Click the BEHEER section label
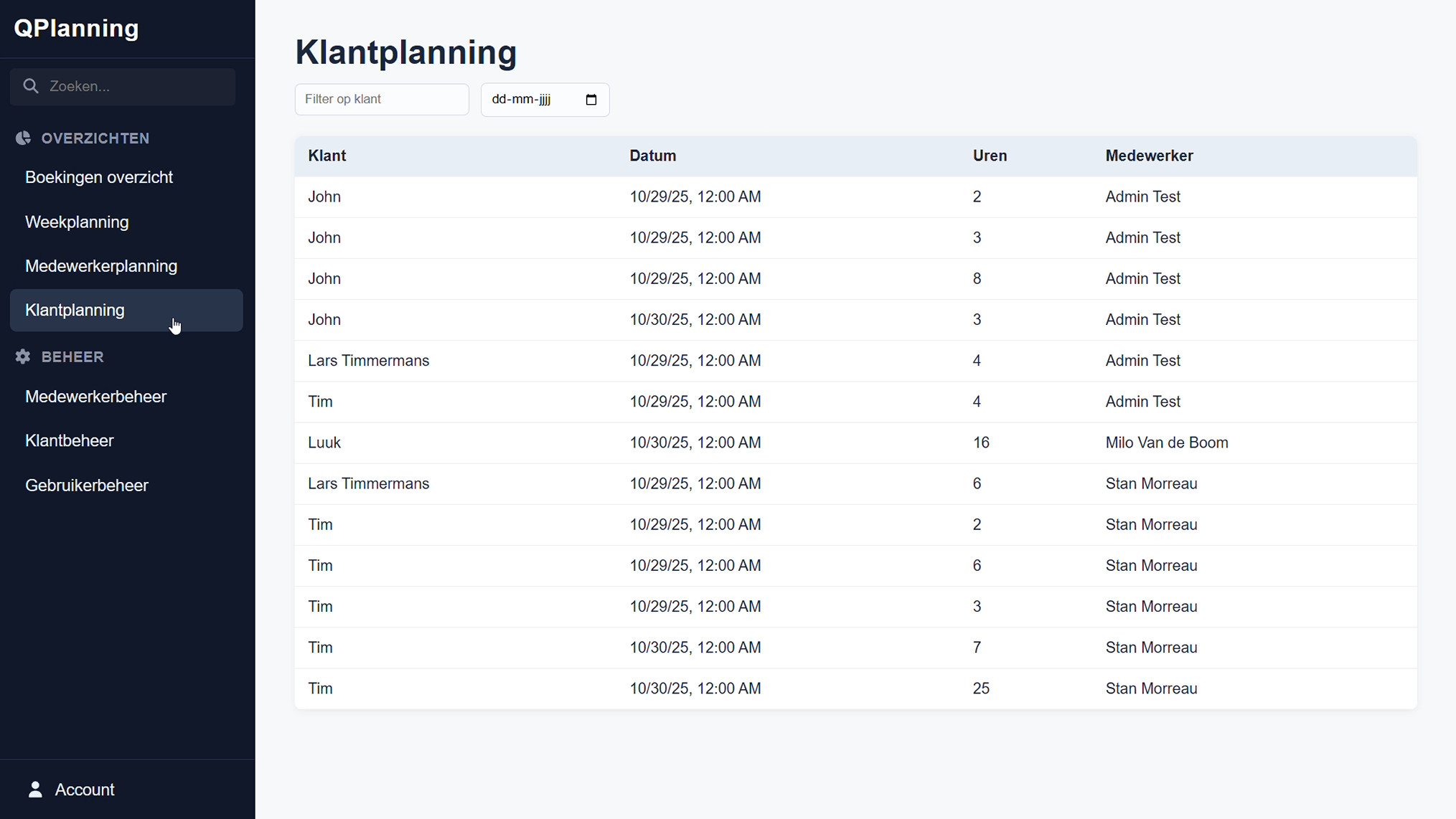Screen dimensions: 1456x819 (72, 356)
